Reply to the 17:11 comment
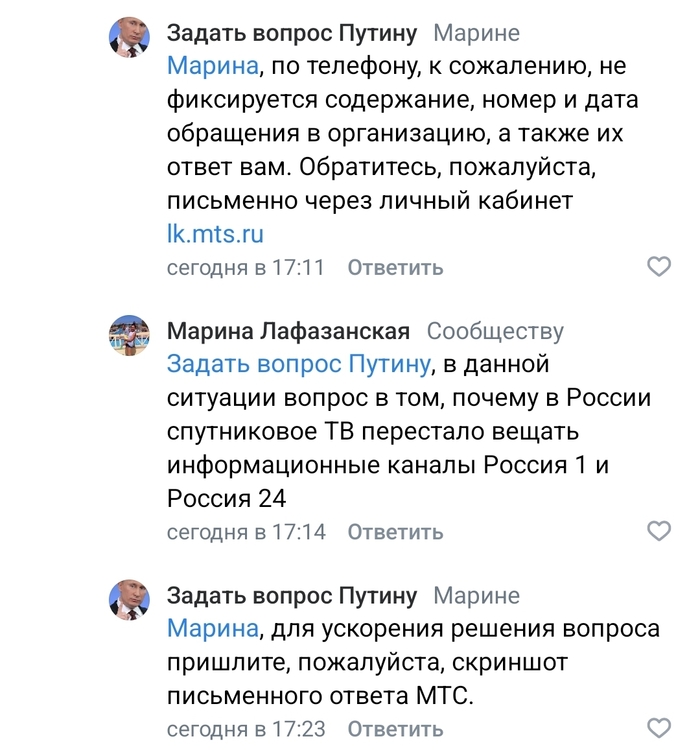This screenshot has width=700, height=752. click(x=395, y=268)
